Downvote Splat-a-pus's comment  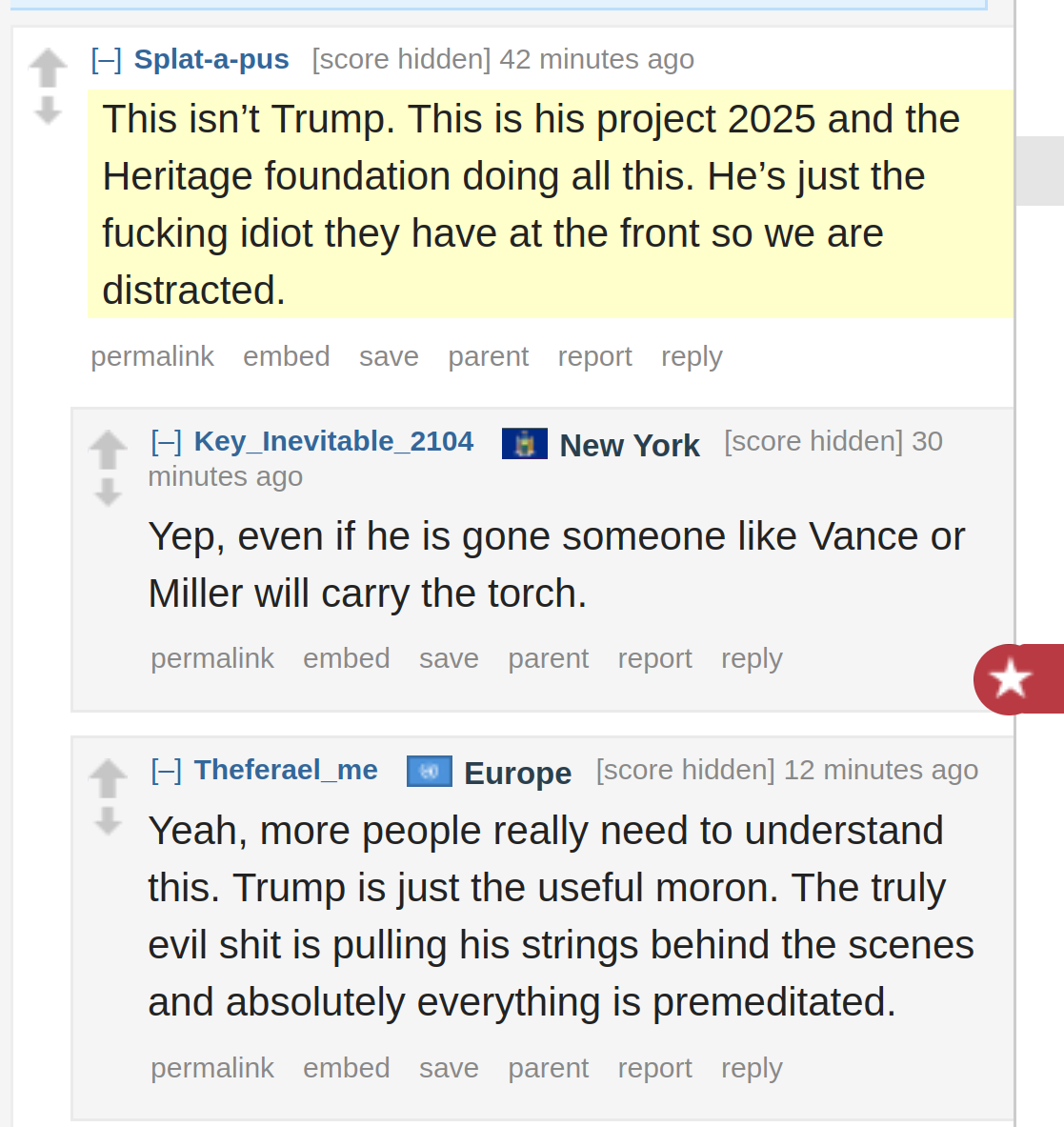click(48, 111)
